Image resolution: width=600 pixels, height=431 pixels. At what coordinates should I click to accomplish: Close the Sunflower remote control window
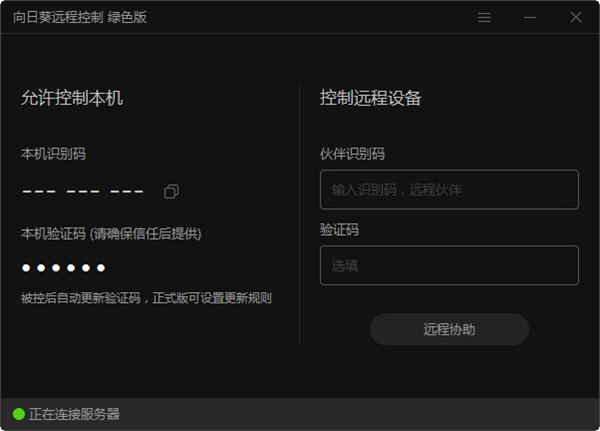(x=576, y=17)
